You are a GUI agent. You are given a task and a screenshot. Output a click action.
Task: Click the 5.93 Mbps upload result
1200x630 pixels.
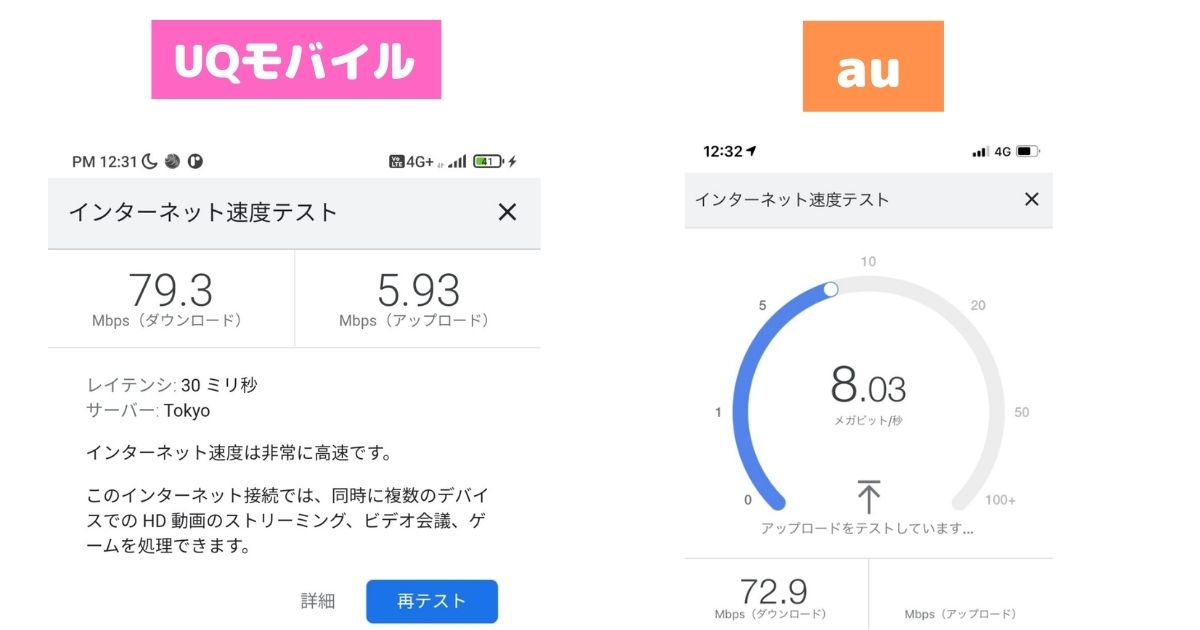coord(418,291)
